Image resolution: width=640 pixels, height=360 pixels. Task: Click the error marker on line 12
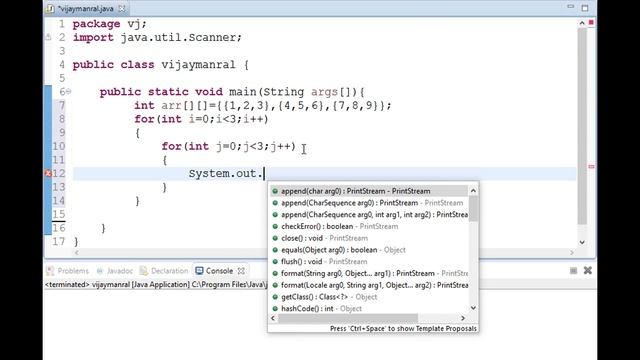pos(48,173)
